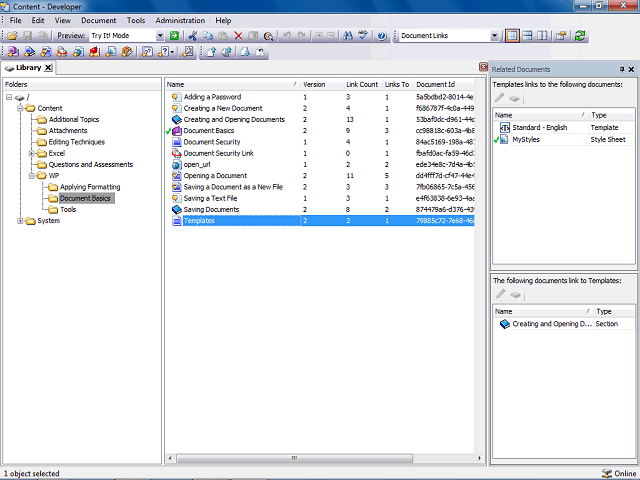Click the Check In up-arrow document icon
This screenshot has width=640, height=480.
(x=211, y=52)
